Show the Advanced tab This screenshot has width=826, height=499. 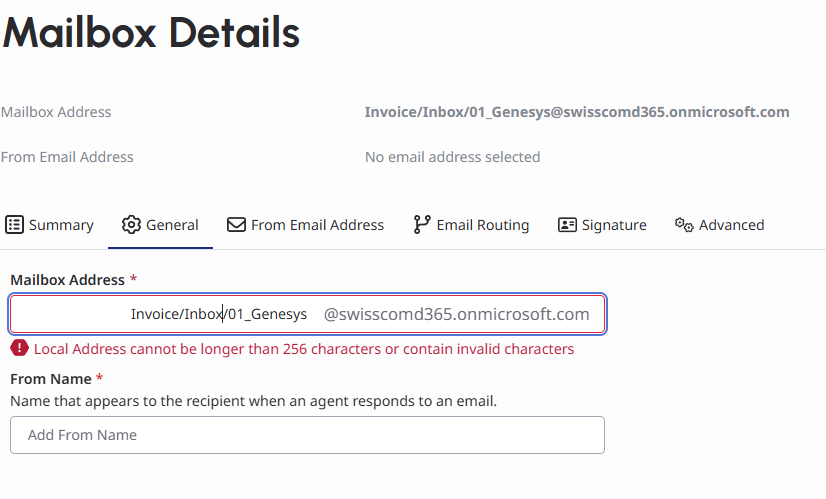[731, 225]
